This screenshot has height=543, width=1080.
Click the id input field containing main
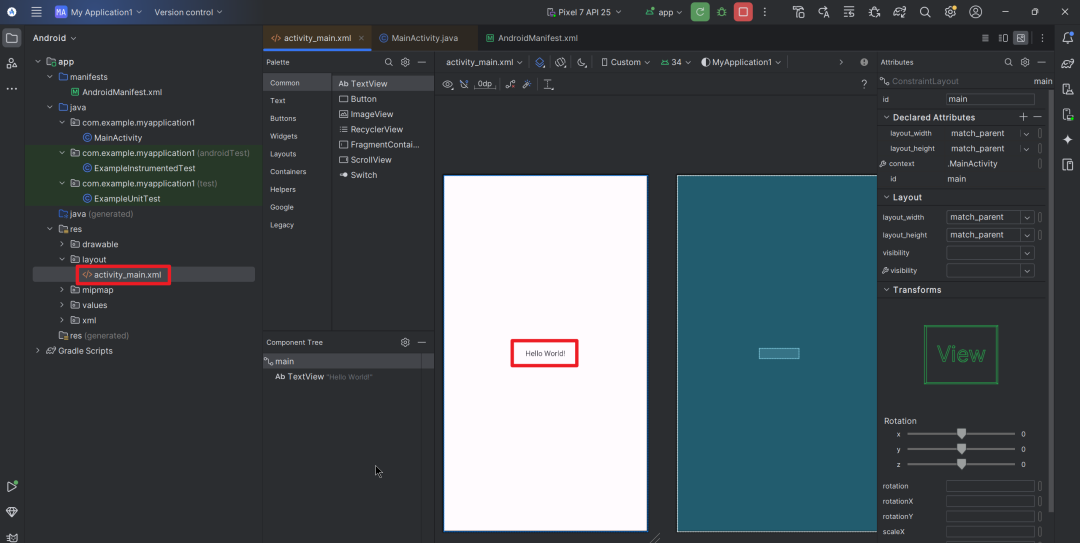(990, 99)
